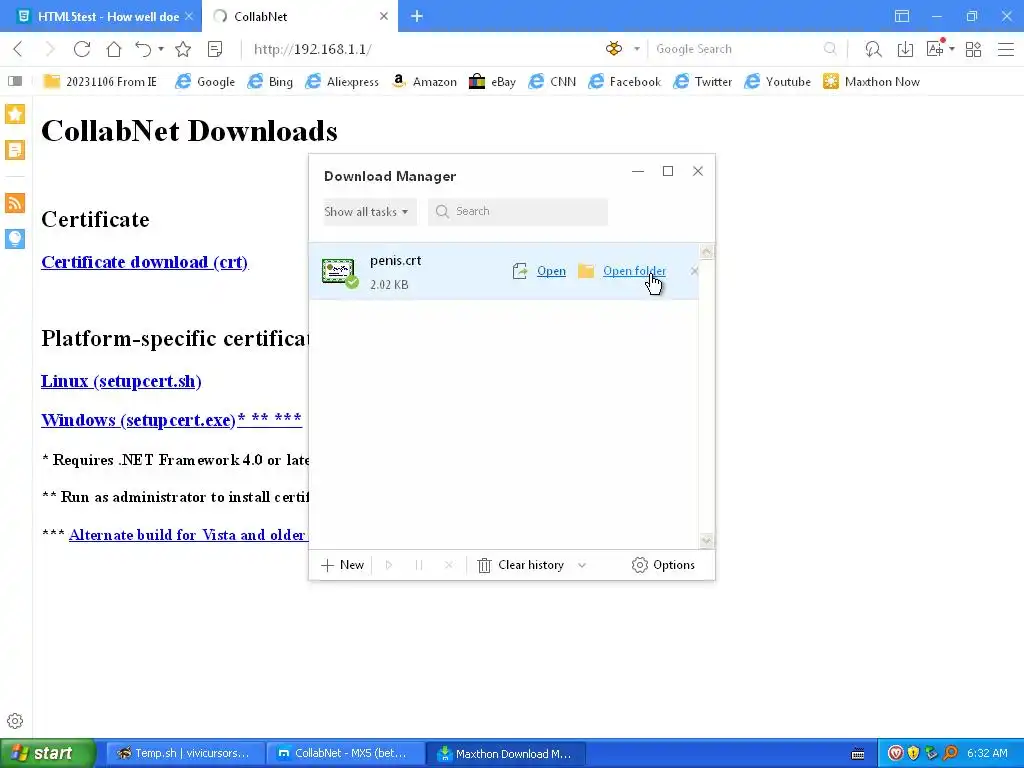Click Open link for the .crt download
Screen dimensions: 1024x768
tap(551, 271)
